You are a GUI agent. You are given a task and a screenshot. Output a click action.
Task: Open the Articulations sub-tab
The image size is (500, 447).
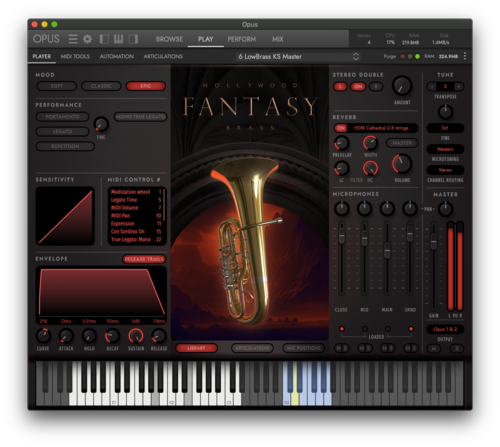[x=163, y=57]
